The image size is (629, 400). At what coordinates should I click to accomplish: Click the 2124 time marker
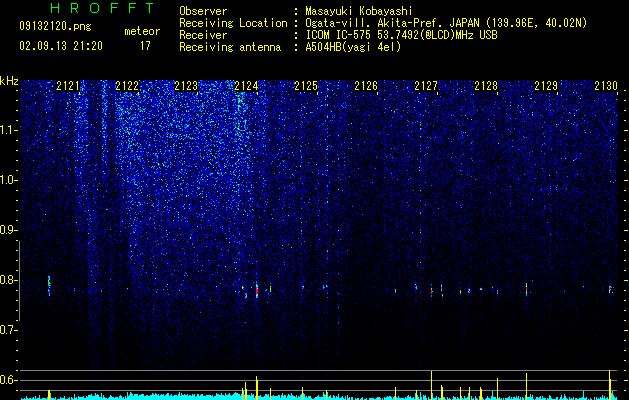point(246,85)
